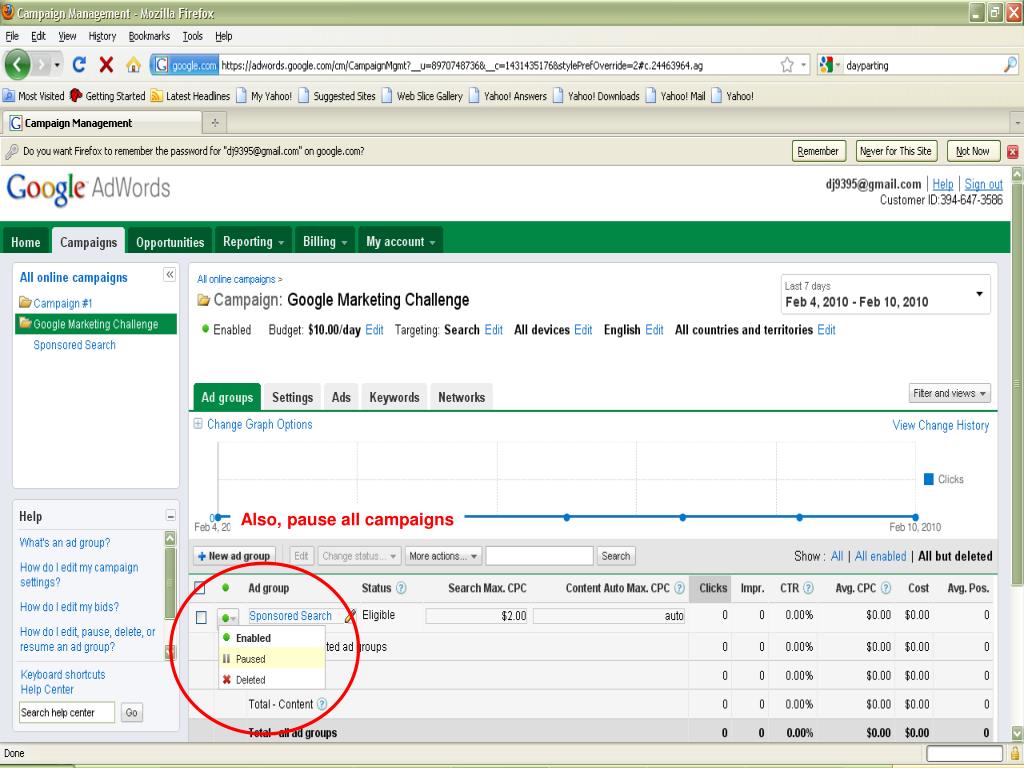This screenshot has width=1024, height=768.
Task: Click Never for This Site button
Action: 896,152
